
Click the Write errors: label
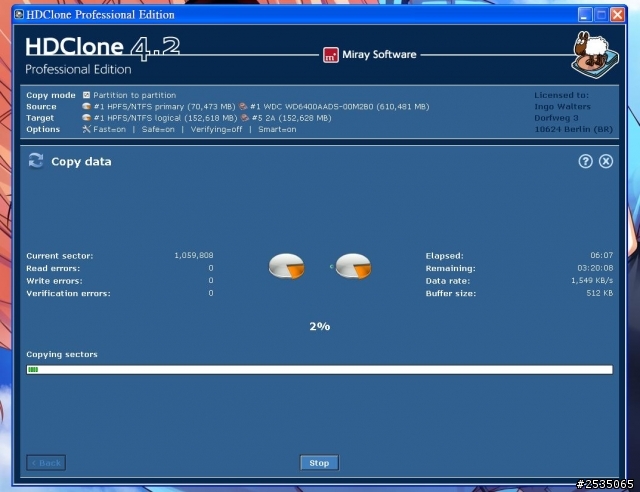point(54,281)
